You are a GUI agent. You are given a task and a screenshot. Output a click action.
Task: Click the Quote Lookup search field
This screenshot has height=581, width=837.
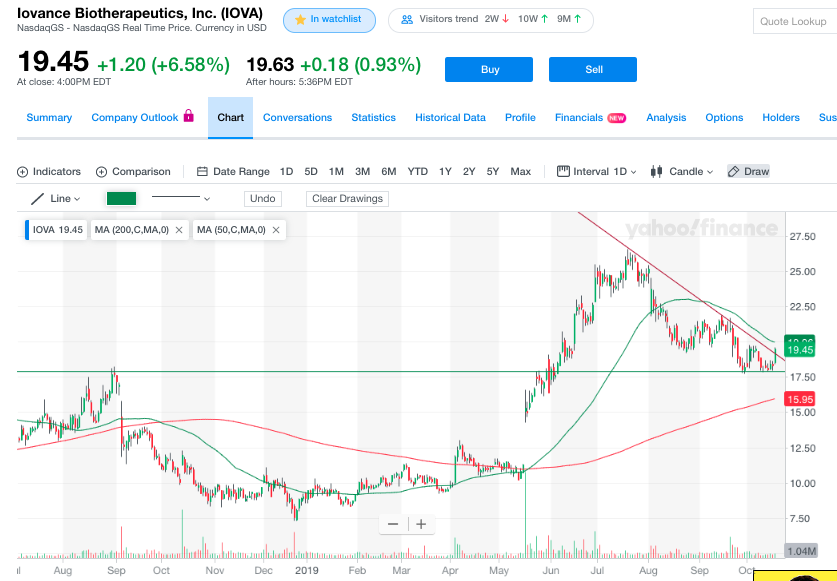click(795, 21)
